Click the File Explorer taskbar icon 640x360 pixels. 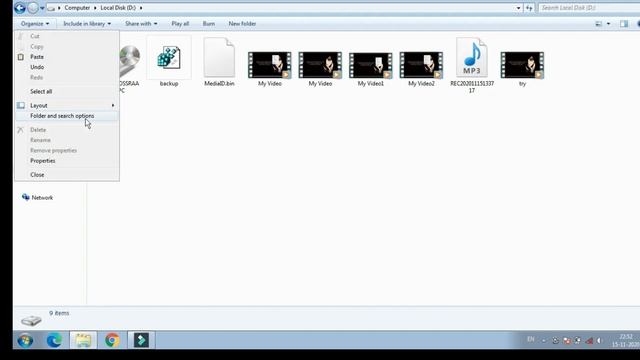(x=83, y=340)
